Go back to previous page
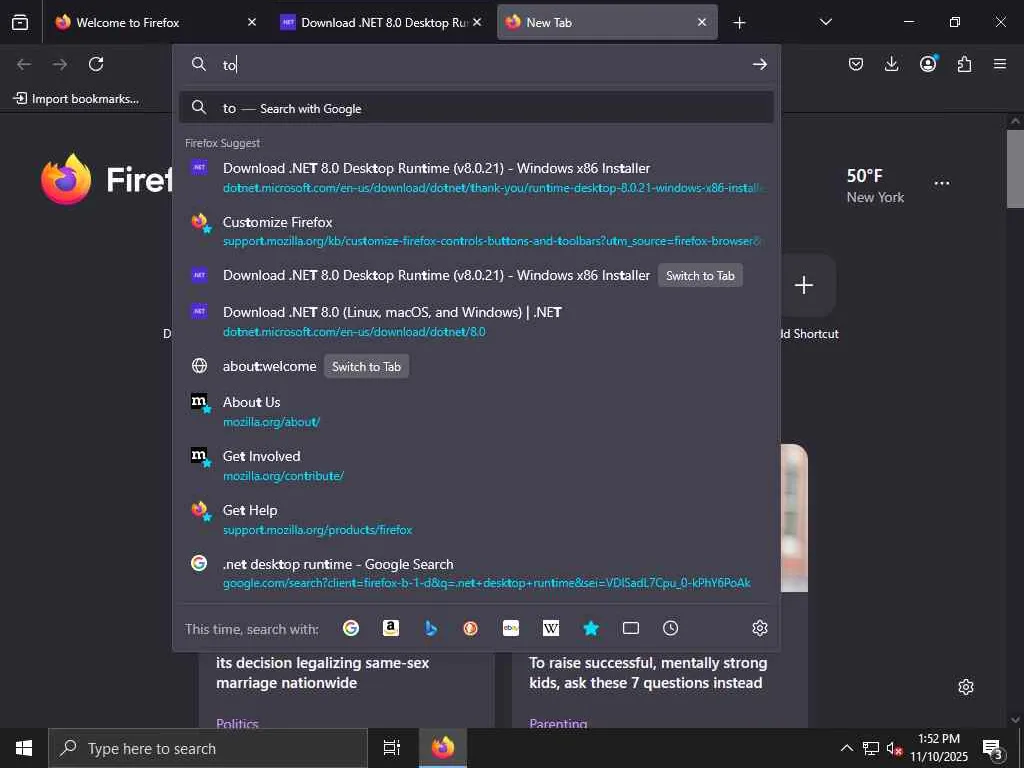Viewport: 1024px width, 768px height. click(x=24, y=64)
